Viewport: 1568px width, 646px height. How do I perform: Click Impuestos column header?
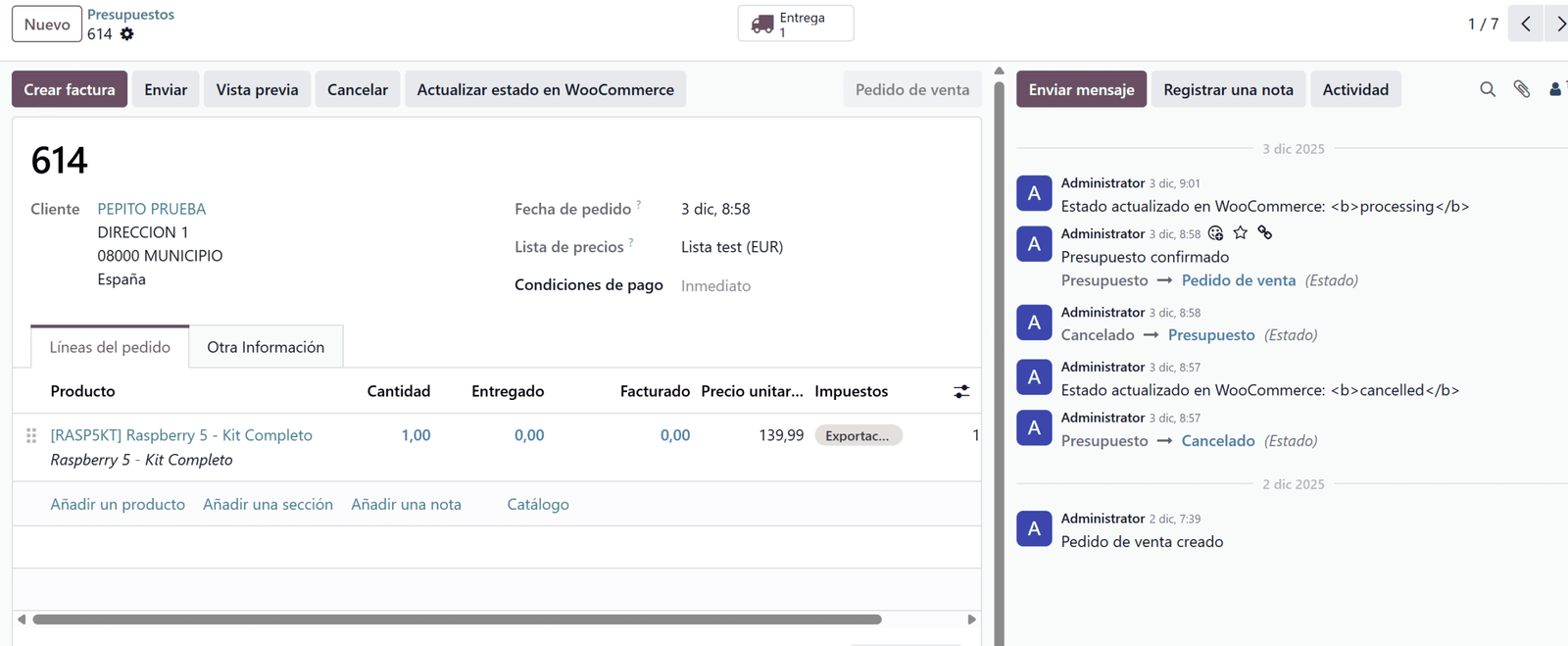click(x=852, y=391)
